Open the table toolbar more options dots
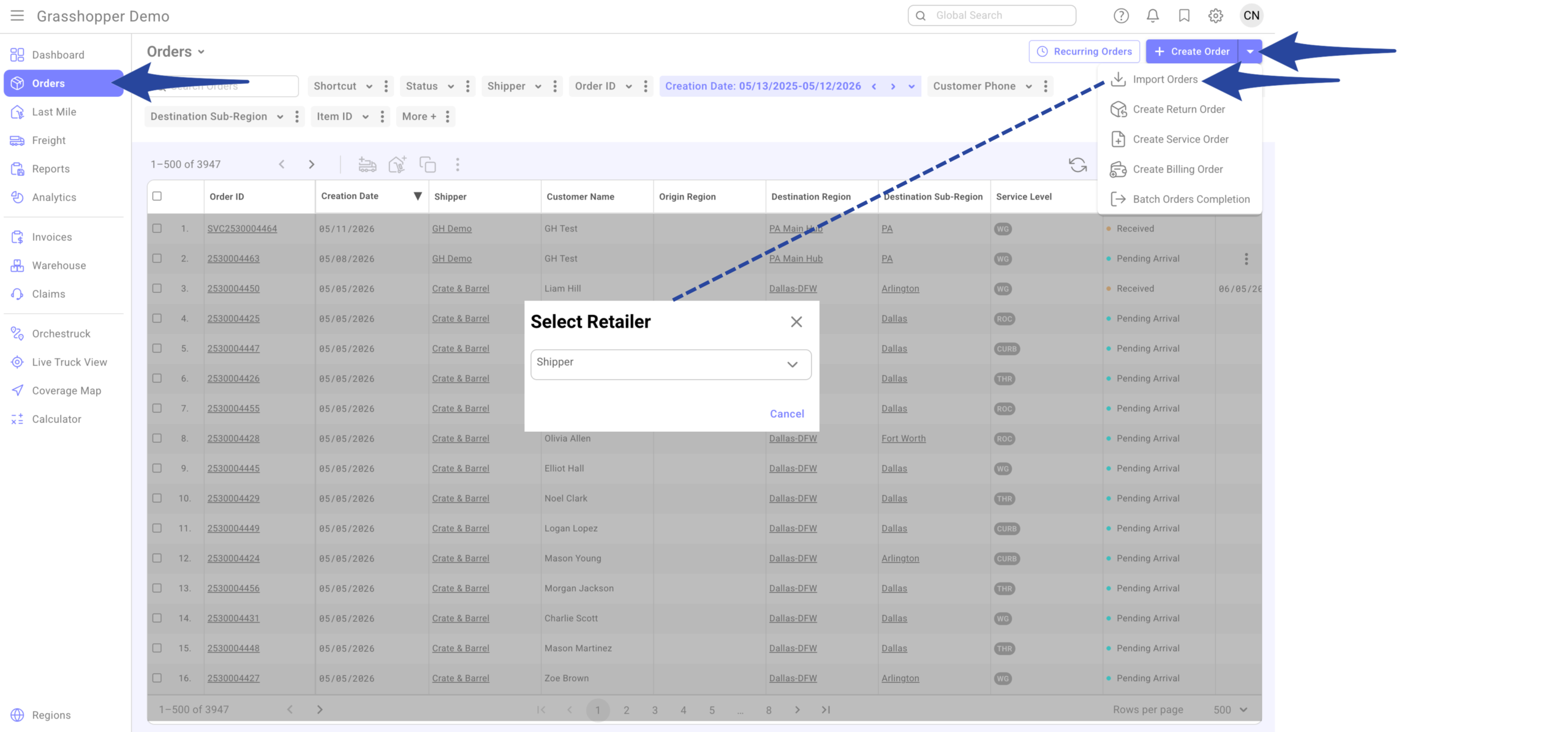Screen dimensions: 1568x732 [458, 164]
